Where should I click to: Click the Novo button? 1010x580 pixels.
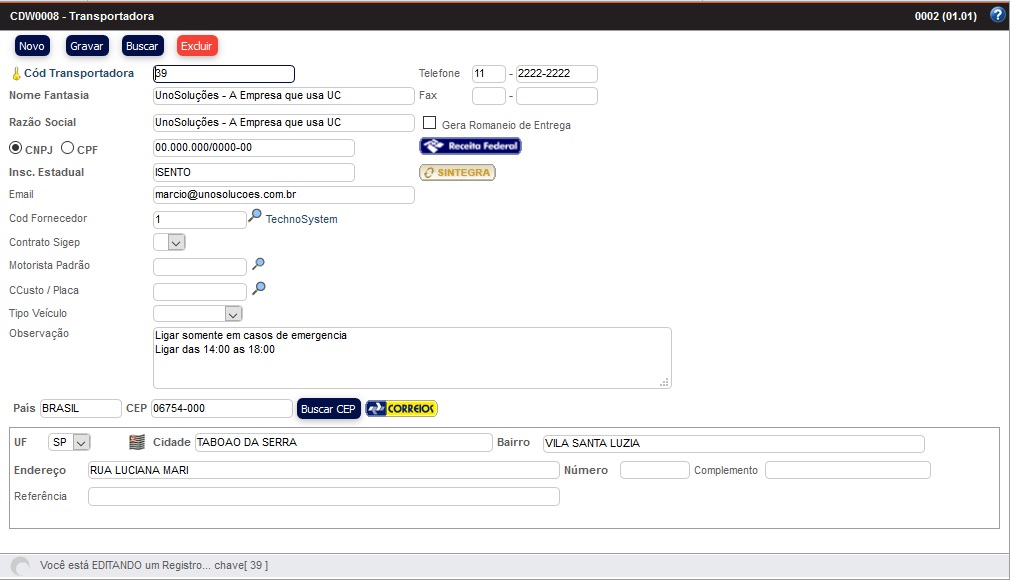(32, 46)
